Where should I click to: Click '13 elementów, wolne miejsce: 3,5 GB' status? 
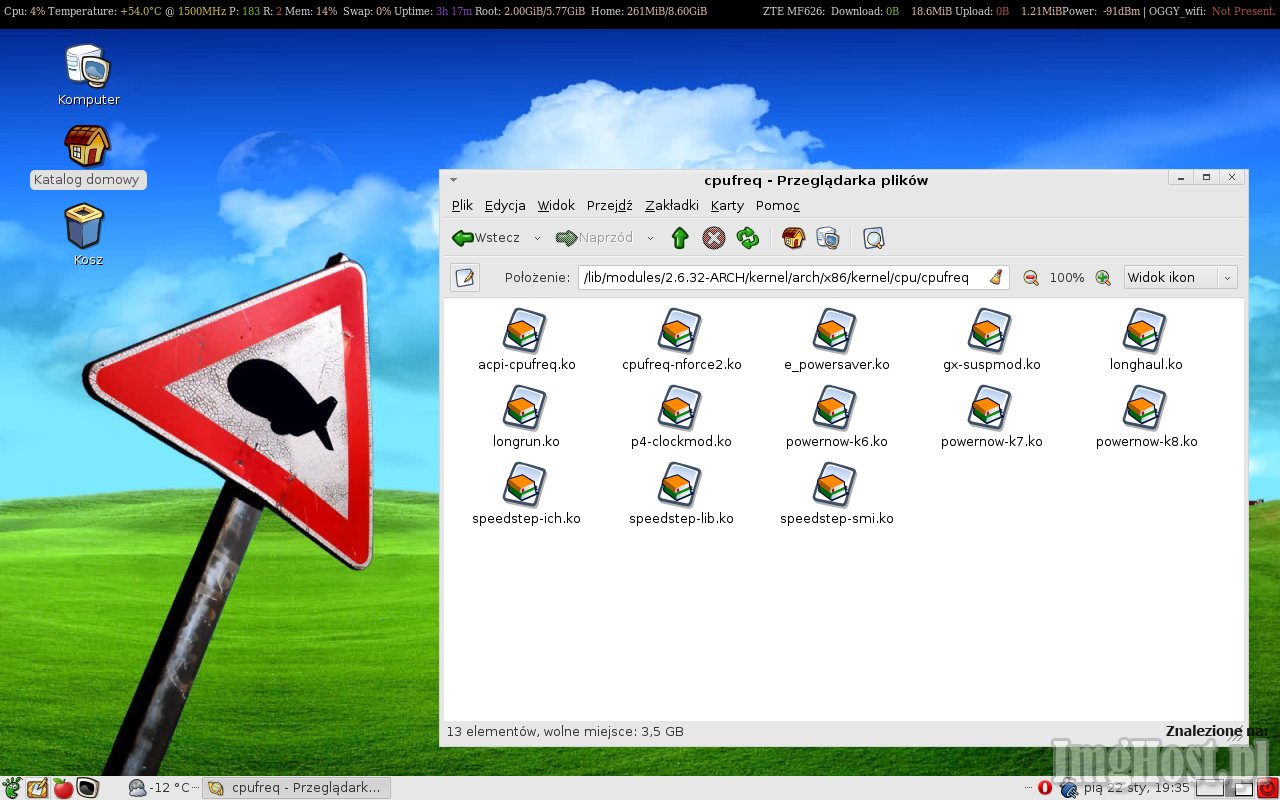coord(565,732)
